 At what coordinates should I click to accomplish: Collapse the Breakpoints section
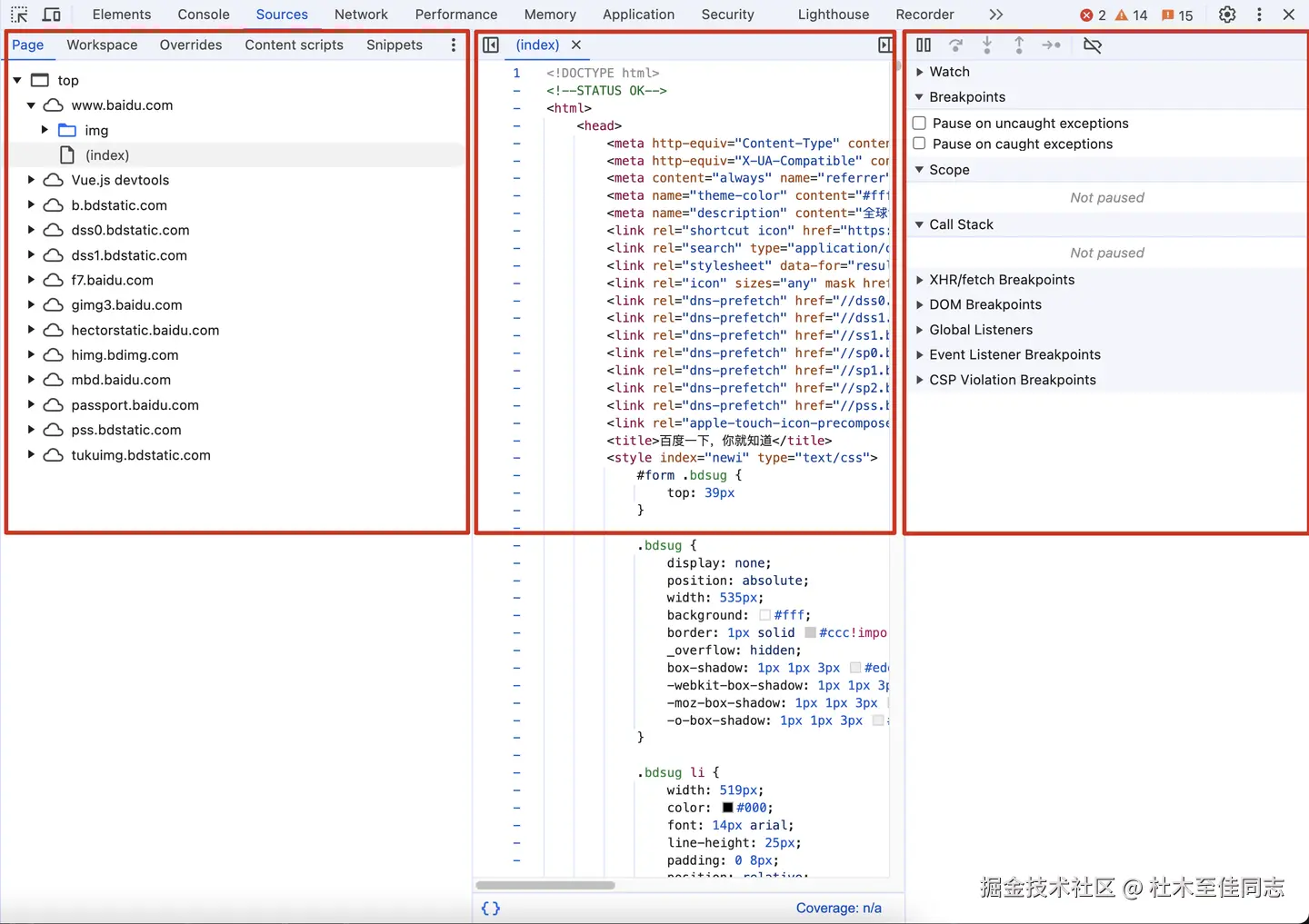pos(919,97)
